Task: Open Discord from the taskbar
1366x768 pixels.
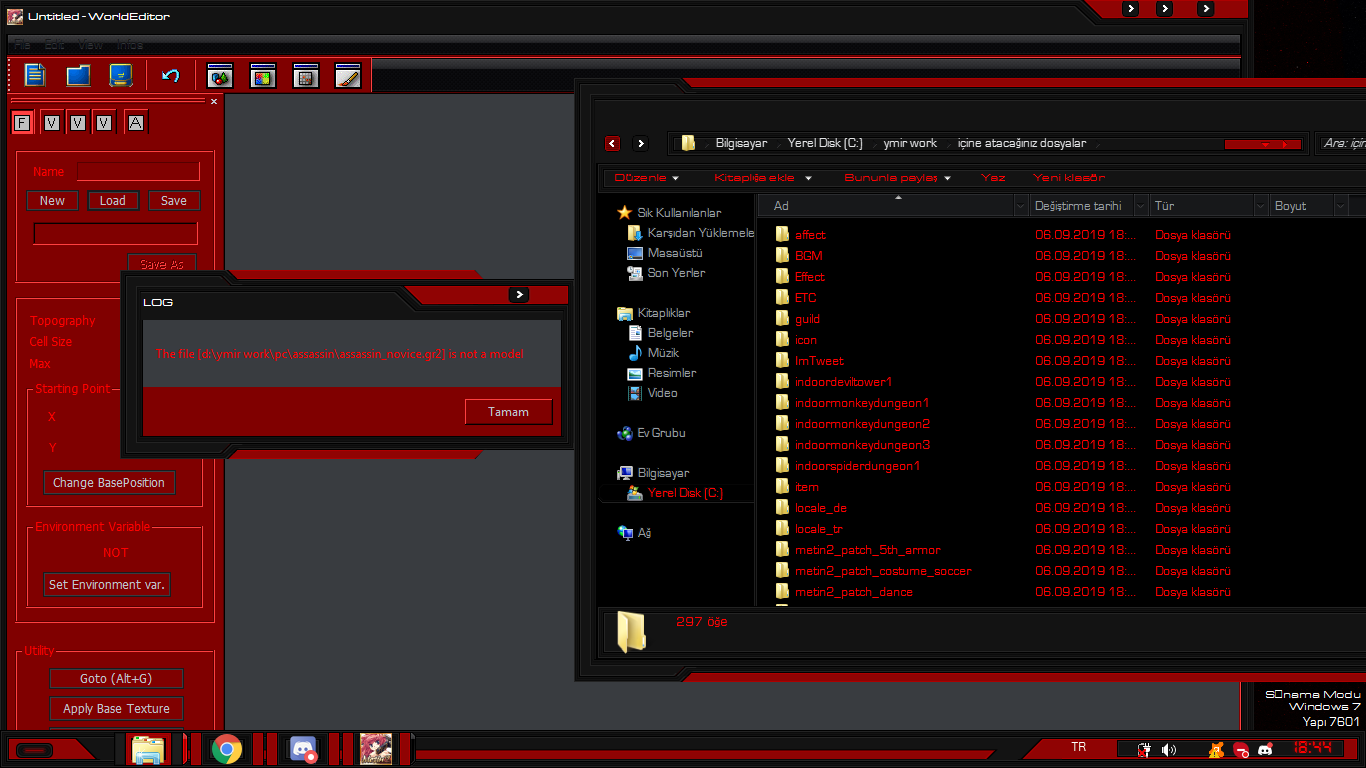Action: pos(303,749)
